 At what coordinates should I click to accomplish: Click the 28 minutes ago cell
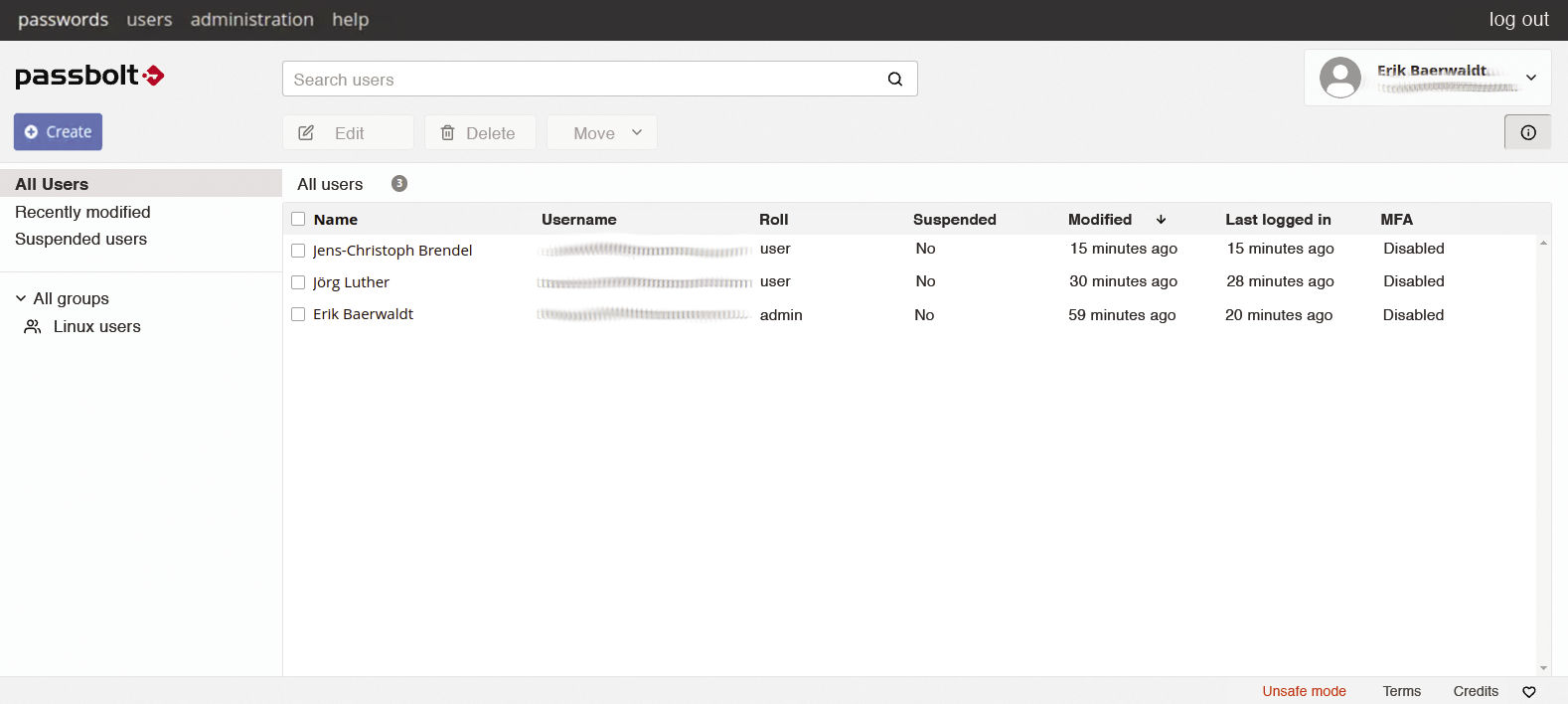(1280, 281)
